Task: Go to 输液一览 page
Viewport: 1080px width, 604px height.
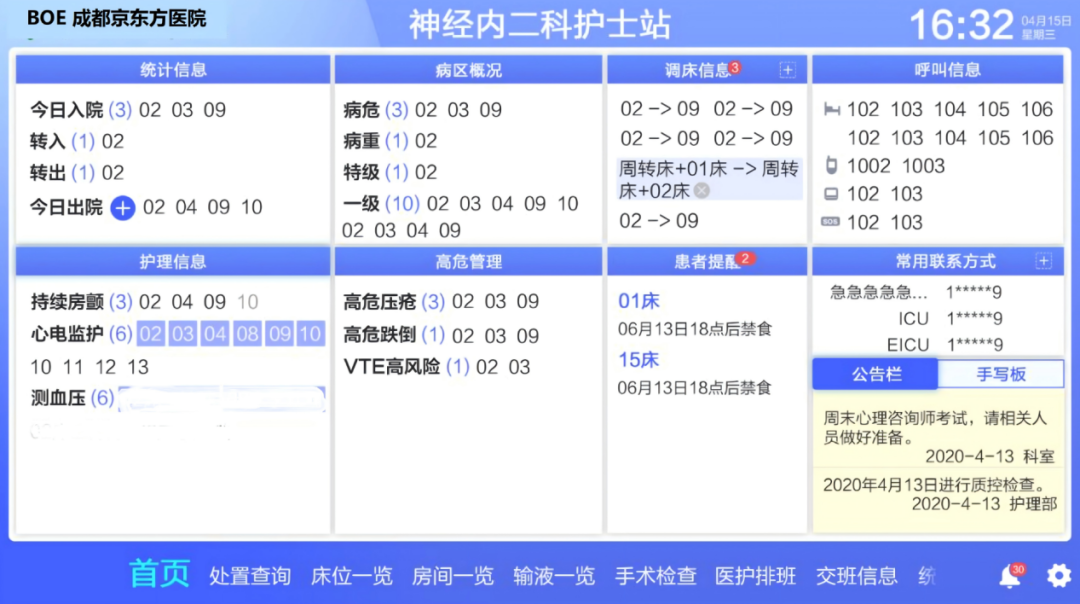Action: (x=553, y=576)
